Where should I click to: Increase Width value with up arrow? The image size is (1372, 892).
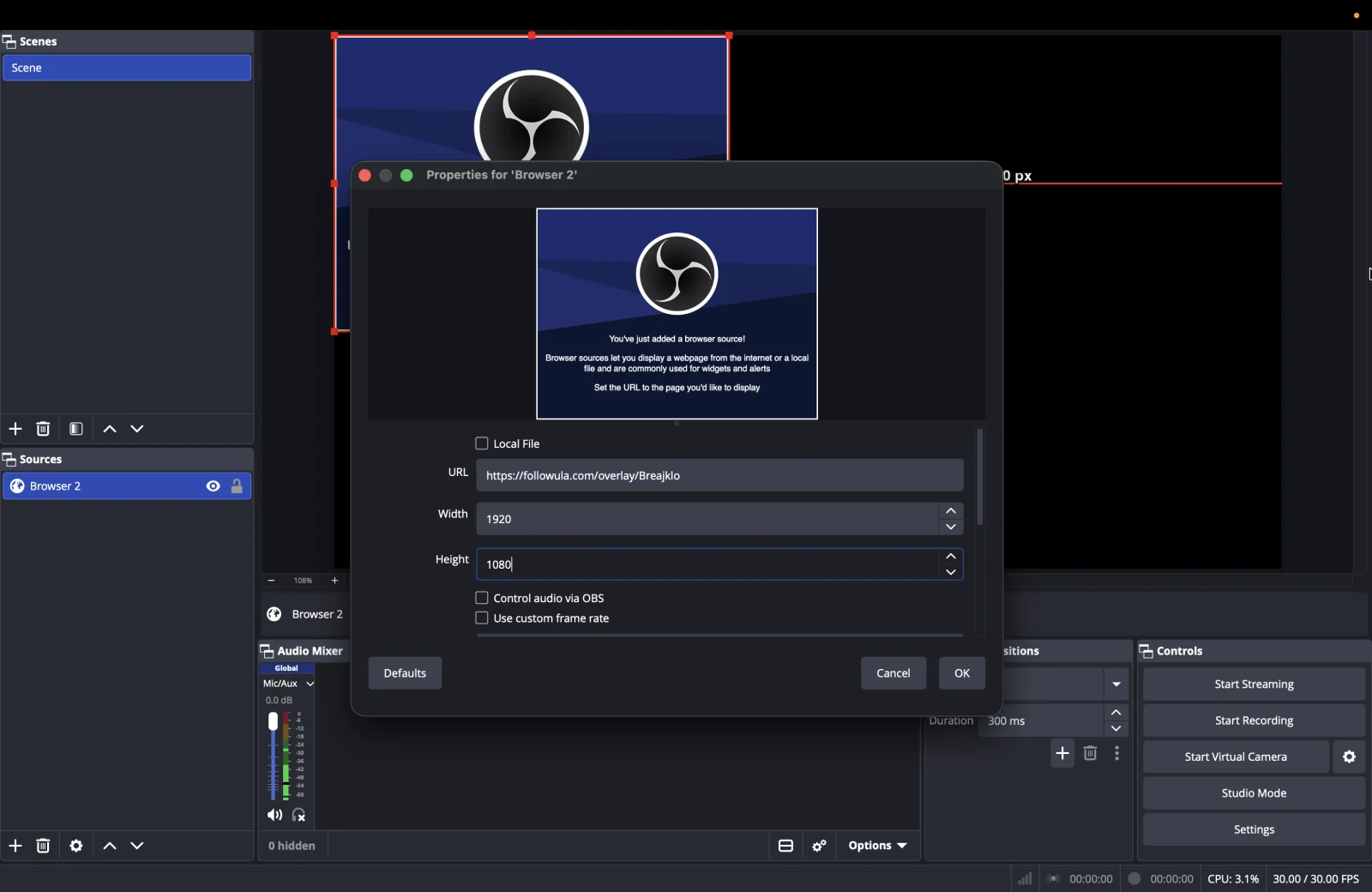tap(951, 511)
